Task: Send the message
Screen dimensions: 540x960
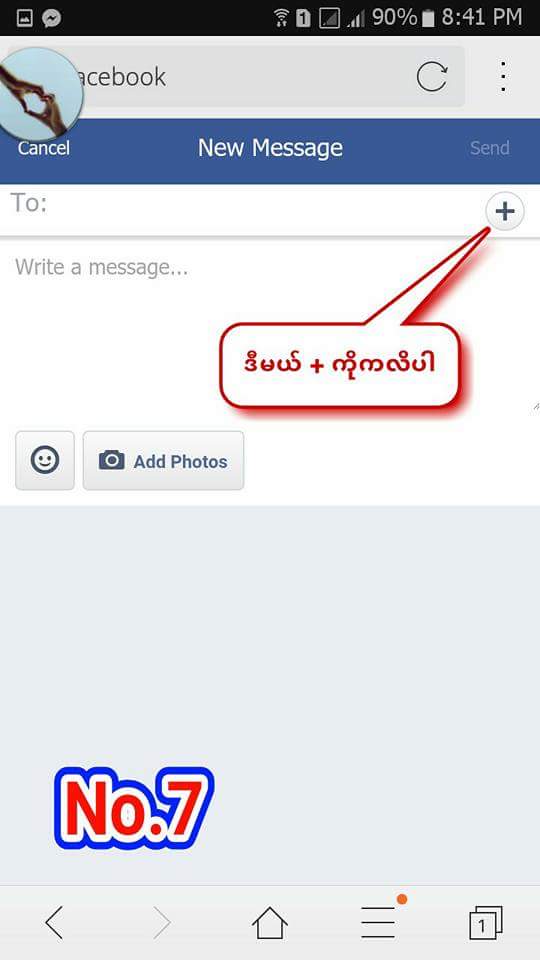Action: click(x=490, y=148)
